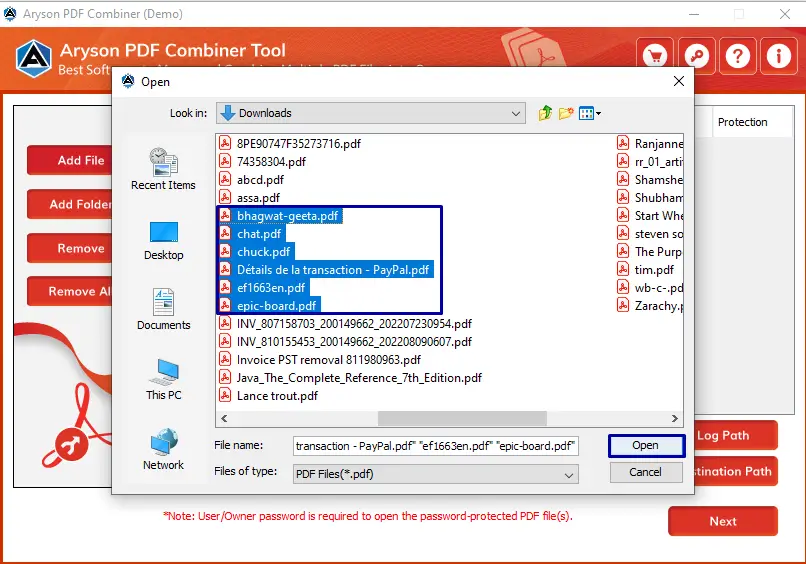Image resolution: width=806 pixels, height=564 pixels.
Task: Open Network location in sidebar
Action: [x=163, y=450]
